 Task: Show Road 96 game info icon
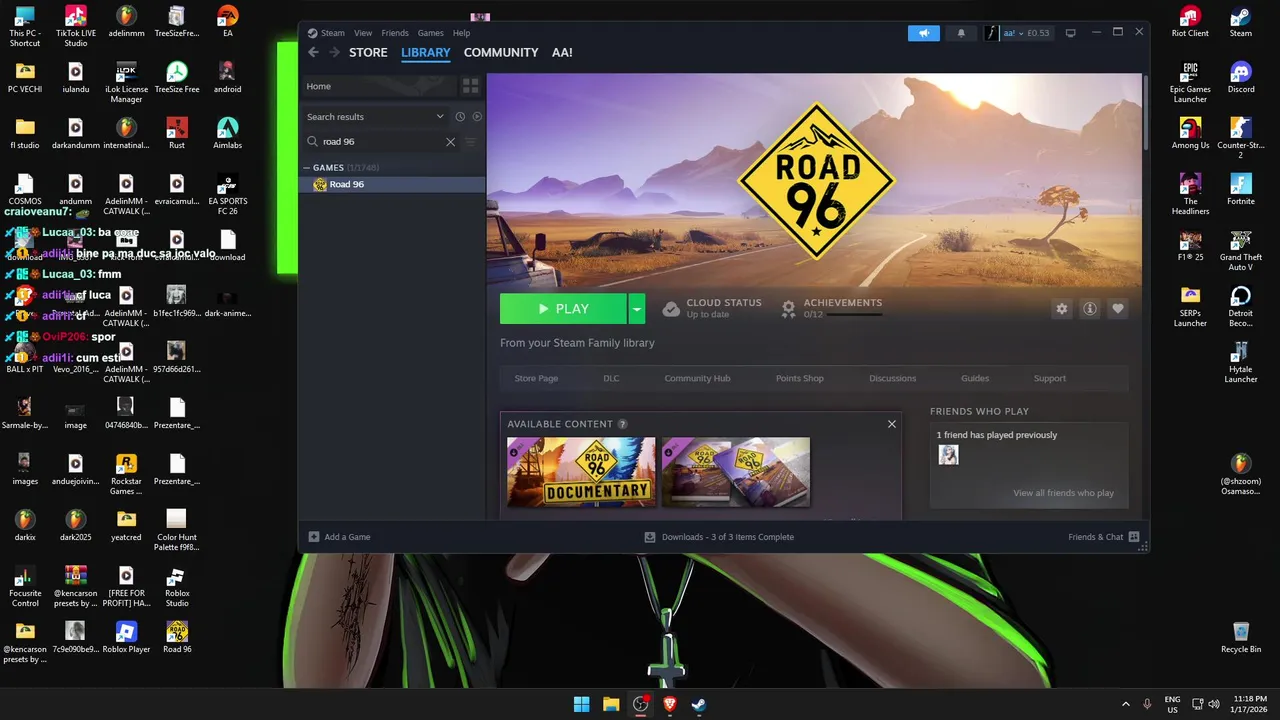click(x=1090, y=309)
